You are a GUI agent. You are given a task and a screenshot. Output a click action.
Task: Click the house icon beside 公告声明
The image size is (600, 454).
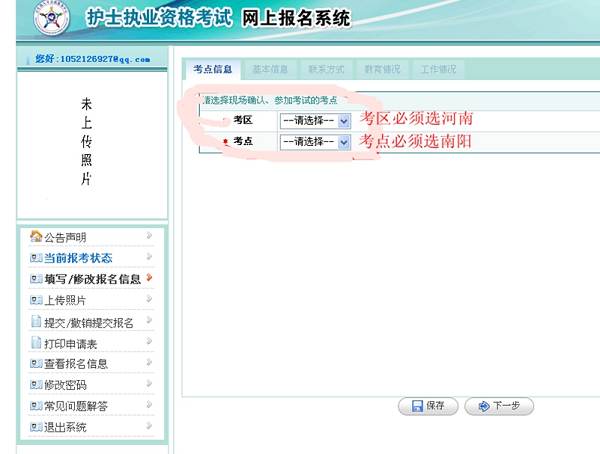[36, 237]
